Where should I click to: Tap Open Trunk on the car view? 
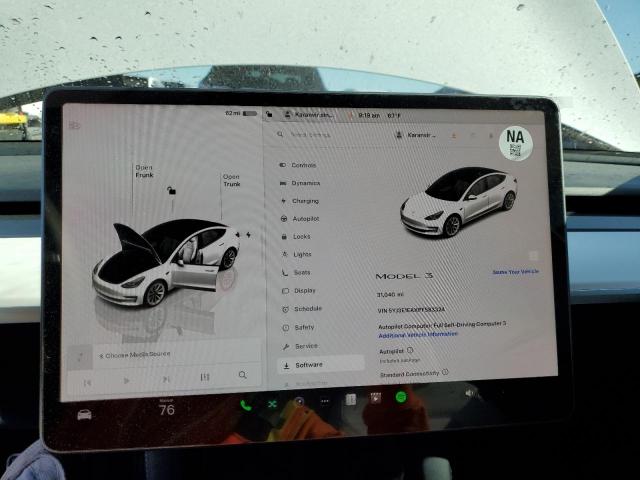231,180
